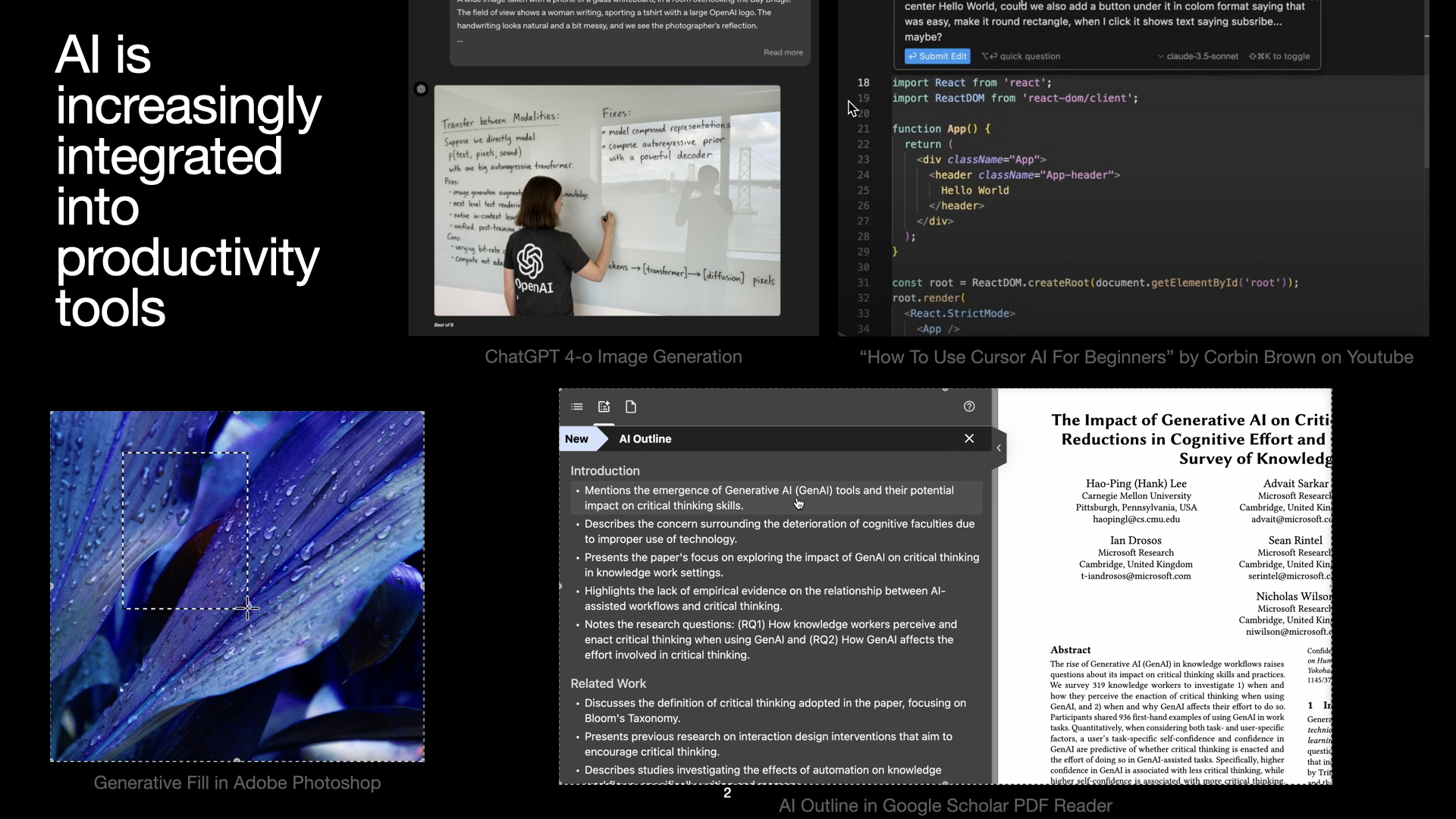Open the generated whiteboard image
Screen dimensions: 1456x819
point(607,200)
